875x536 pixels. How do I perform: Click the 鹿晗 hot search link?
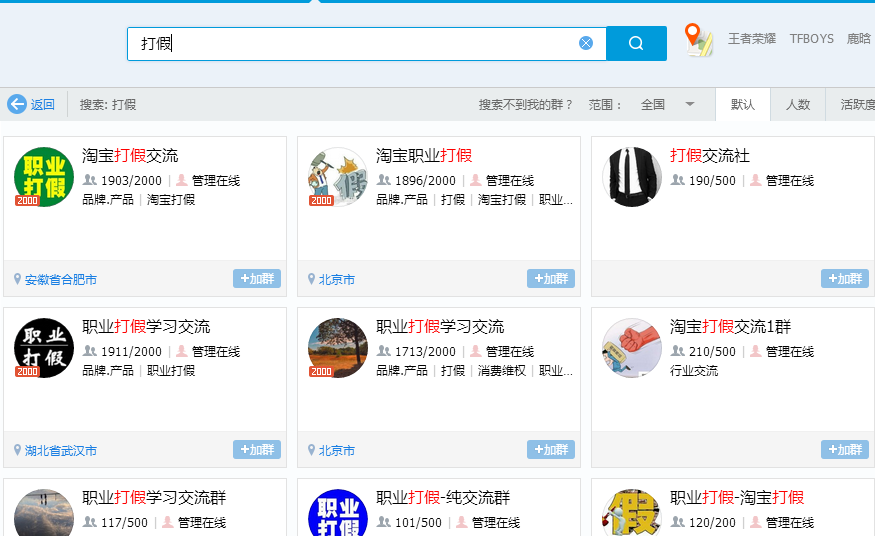point(859,38)
